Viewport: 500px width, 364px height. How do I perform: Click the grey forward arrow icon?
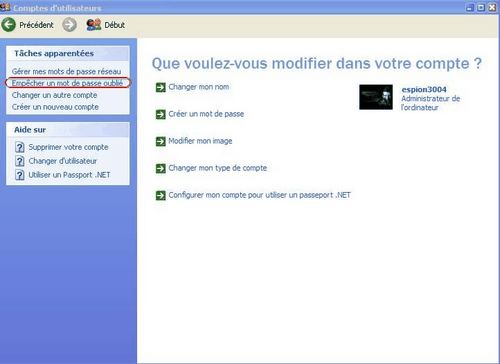[x=69, y=25]
